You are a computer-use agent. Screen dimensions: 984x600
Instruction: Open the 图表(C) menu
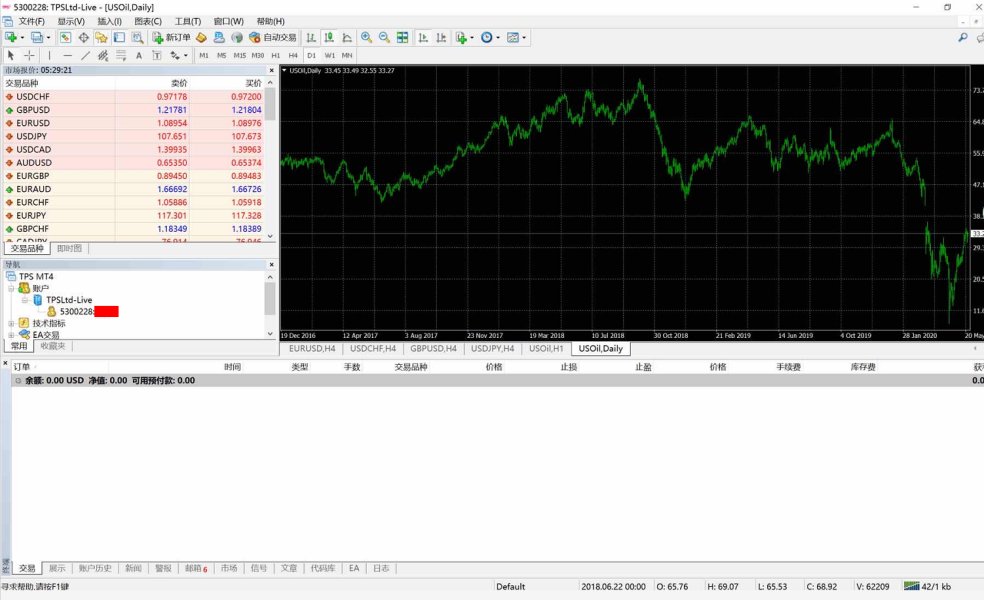148,21
